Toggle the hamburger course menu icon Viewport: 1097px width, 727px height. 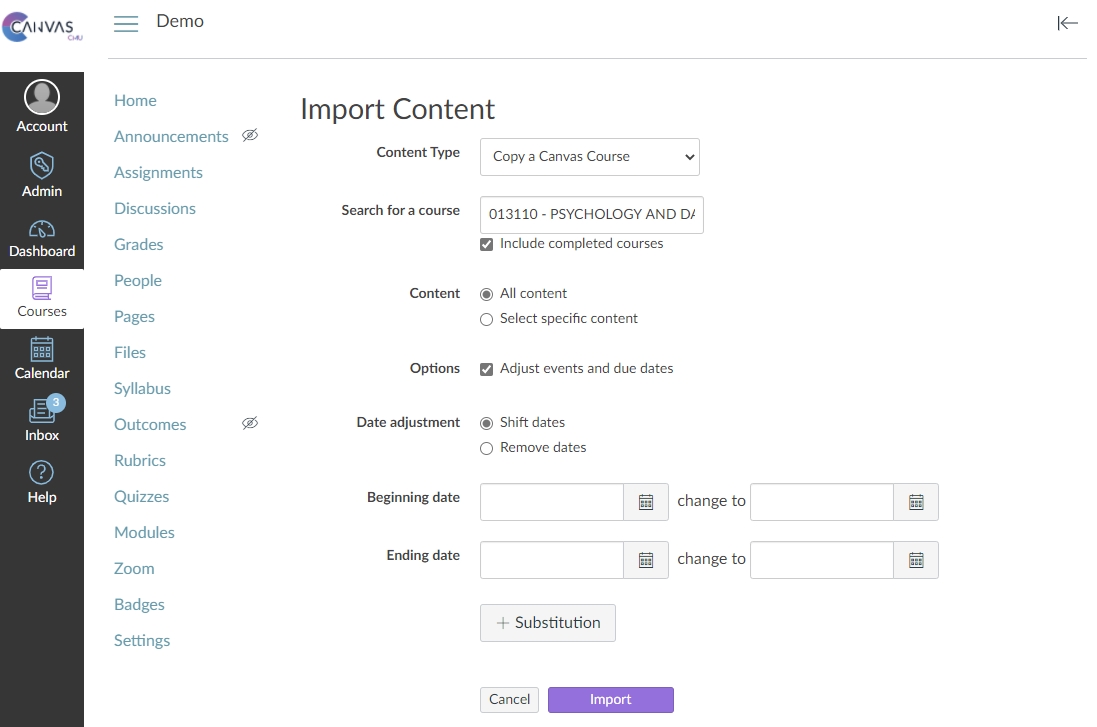pos(126,24)
